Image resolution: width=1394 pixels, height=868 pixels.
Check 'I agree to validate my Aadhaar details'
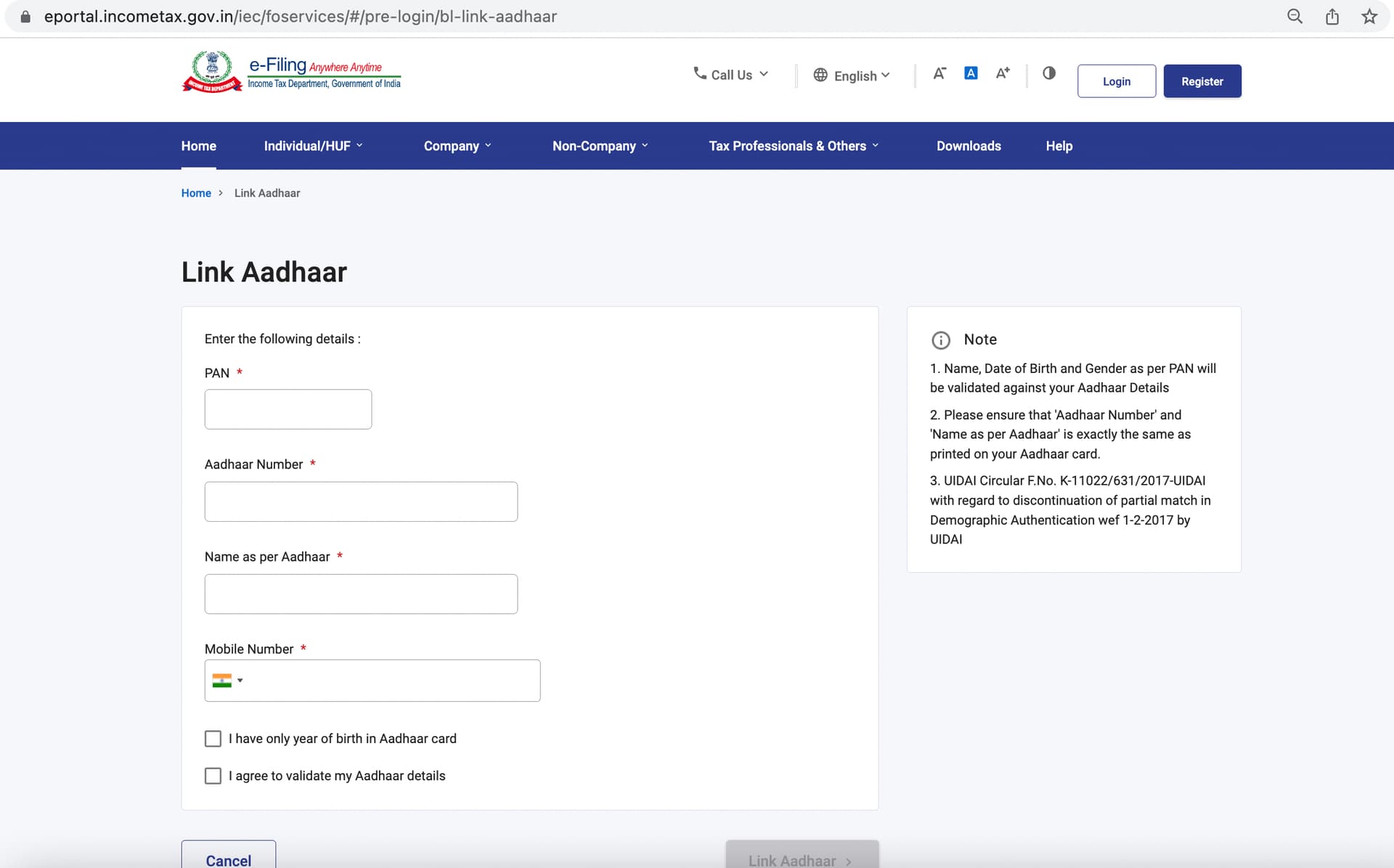[213, 776]
